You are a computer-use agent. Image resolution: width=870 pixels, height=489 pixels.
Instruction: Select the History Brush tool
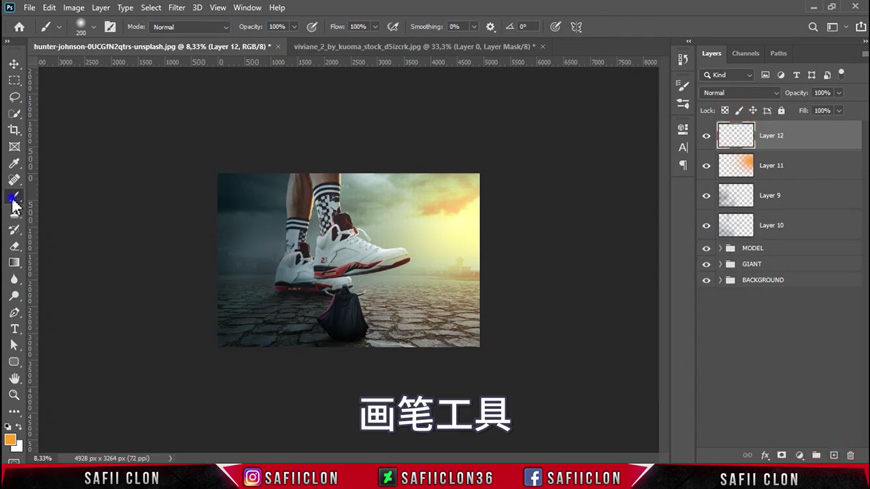pyautogui.click(x=14, y=229)
